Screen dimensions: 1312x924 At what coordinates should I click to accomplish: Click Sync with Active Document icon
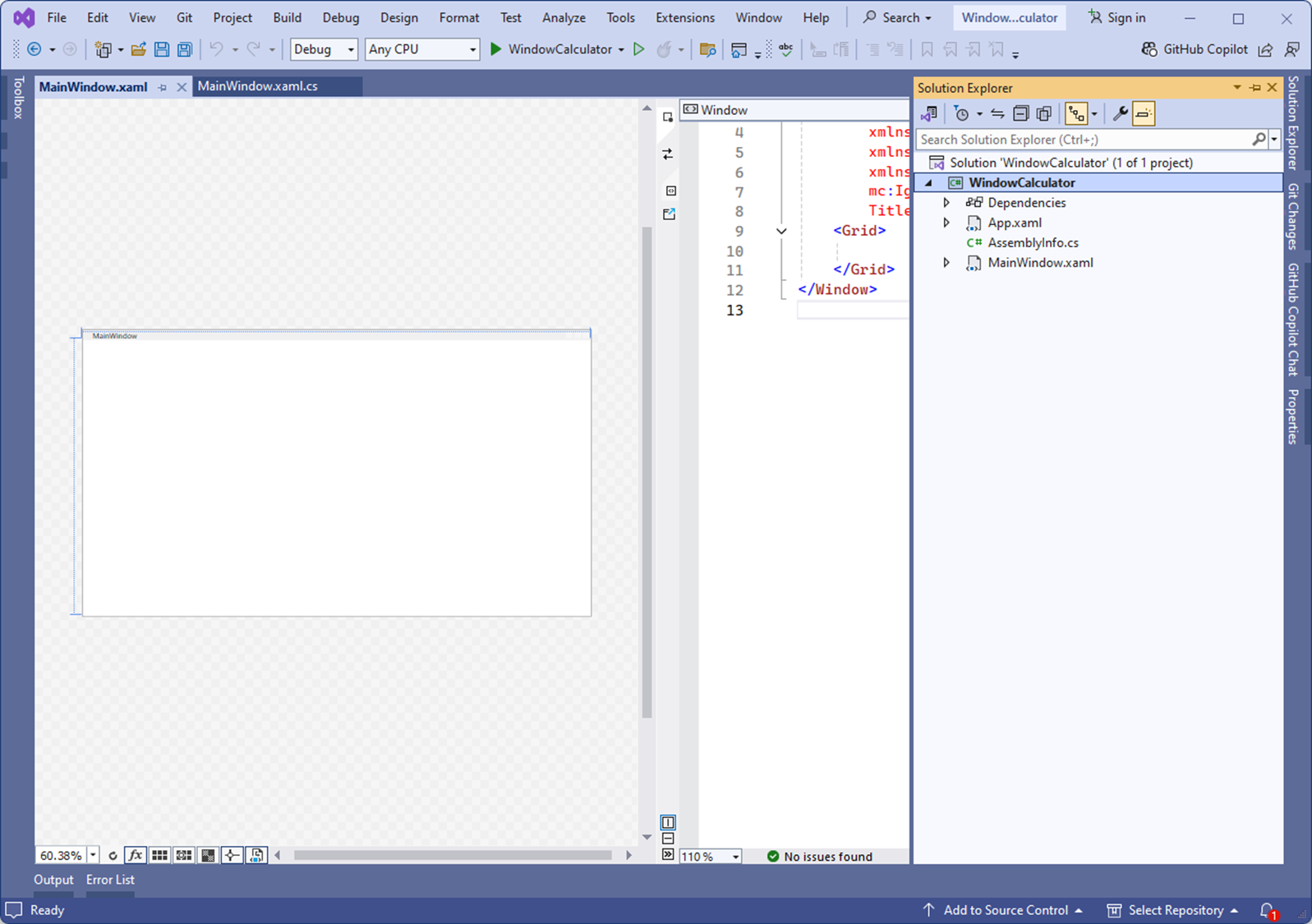tap(997, 114)
